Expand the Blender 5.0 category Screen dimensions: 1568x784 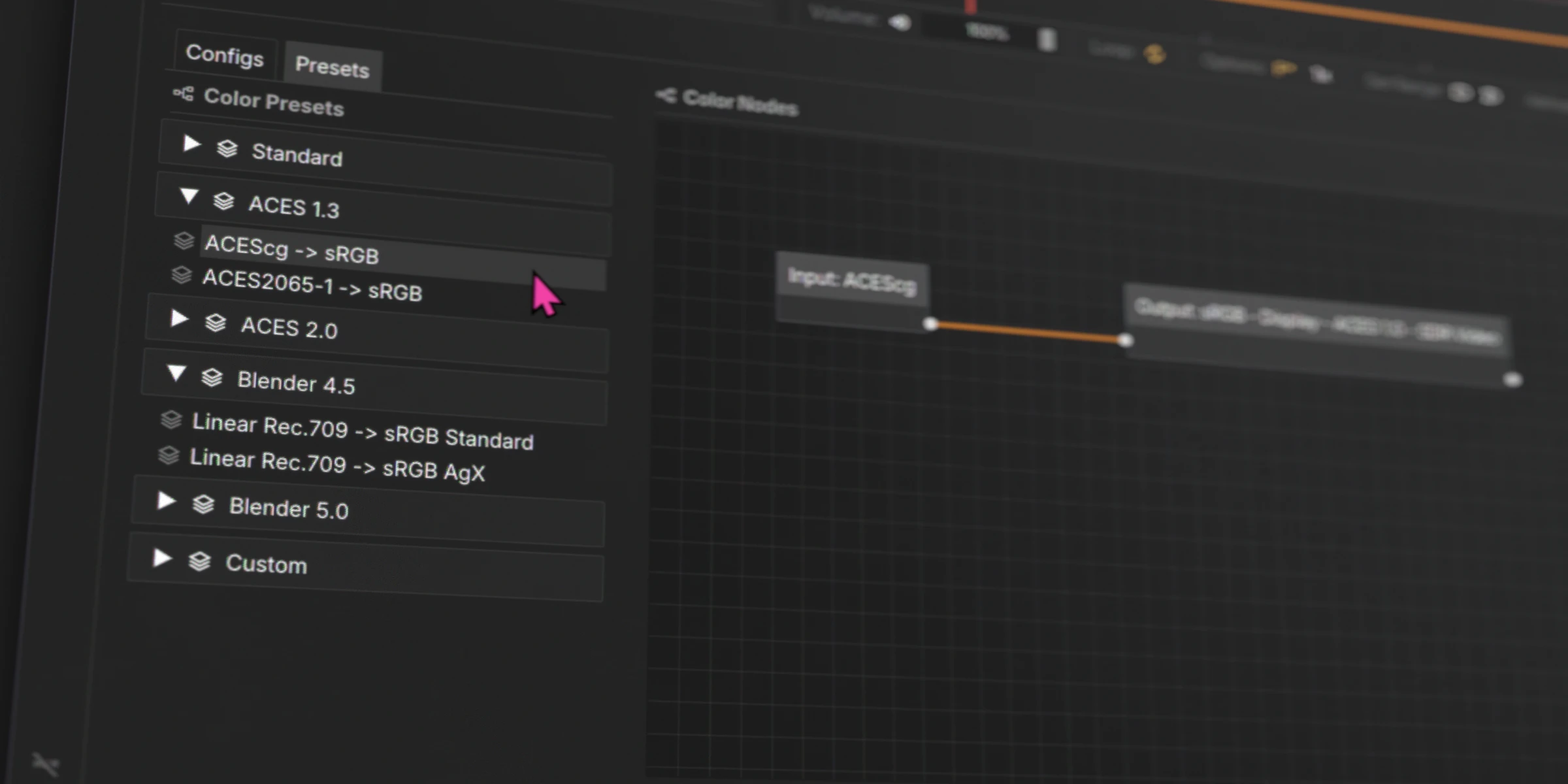167,502
